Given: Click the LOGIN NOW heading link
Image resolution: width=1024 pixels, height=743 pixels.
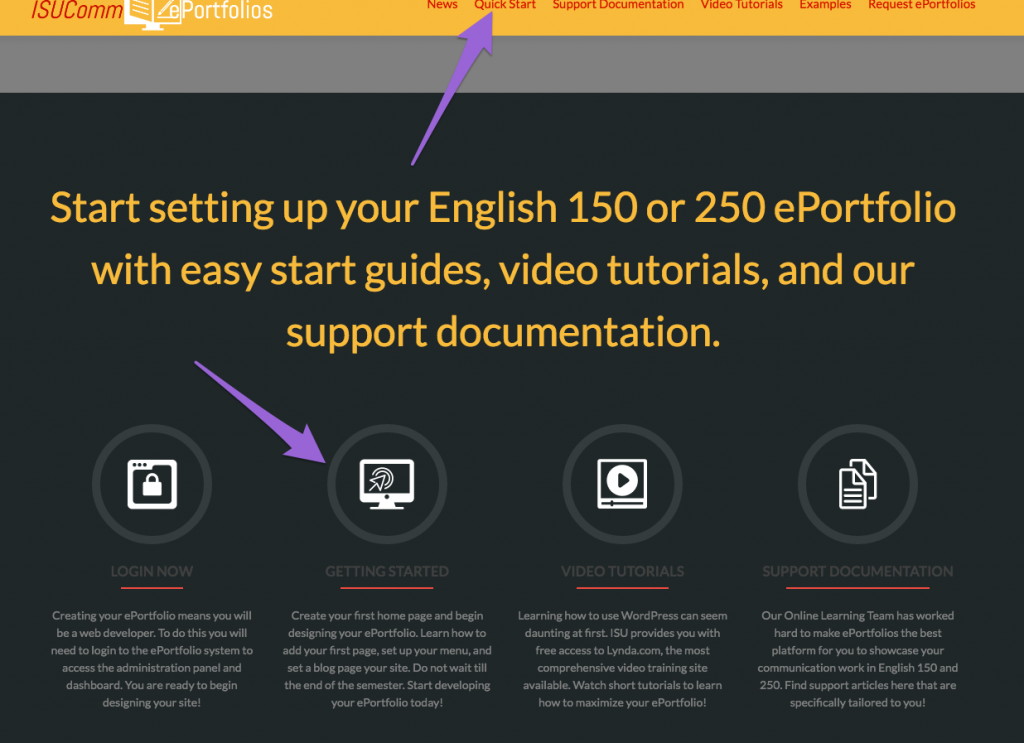Looking at the screenshot, I should [152, 571].
